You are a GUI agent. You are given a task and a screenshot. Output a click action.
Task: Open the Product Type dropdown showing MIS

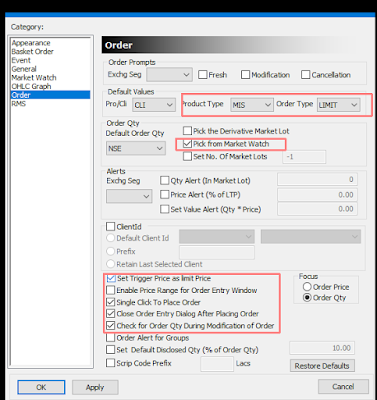[x=252, y=105]
